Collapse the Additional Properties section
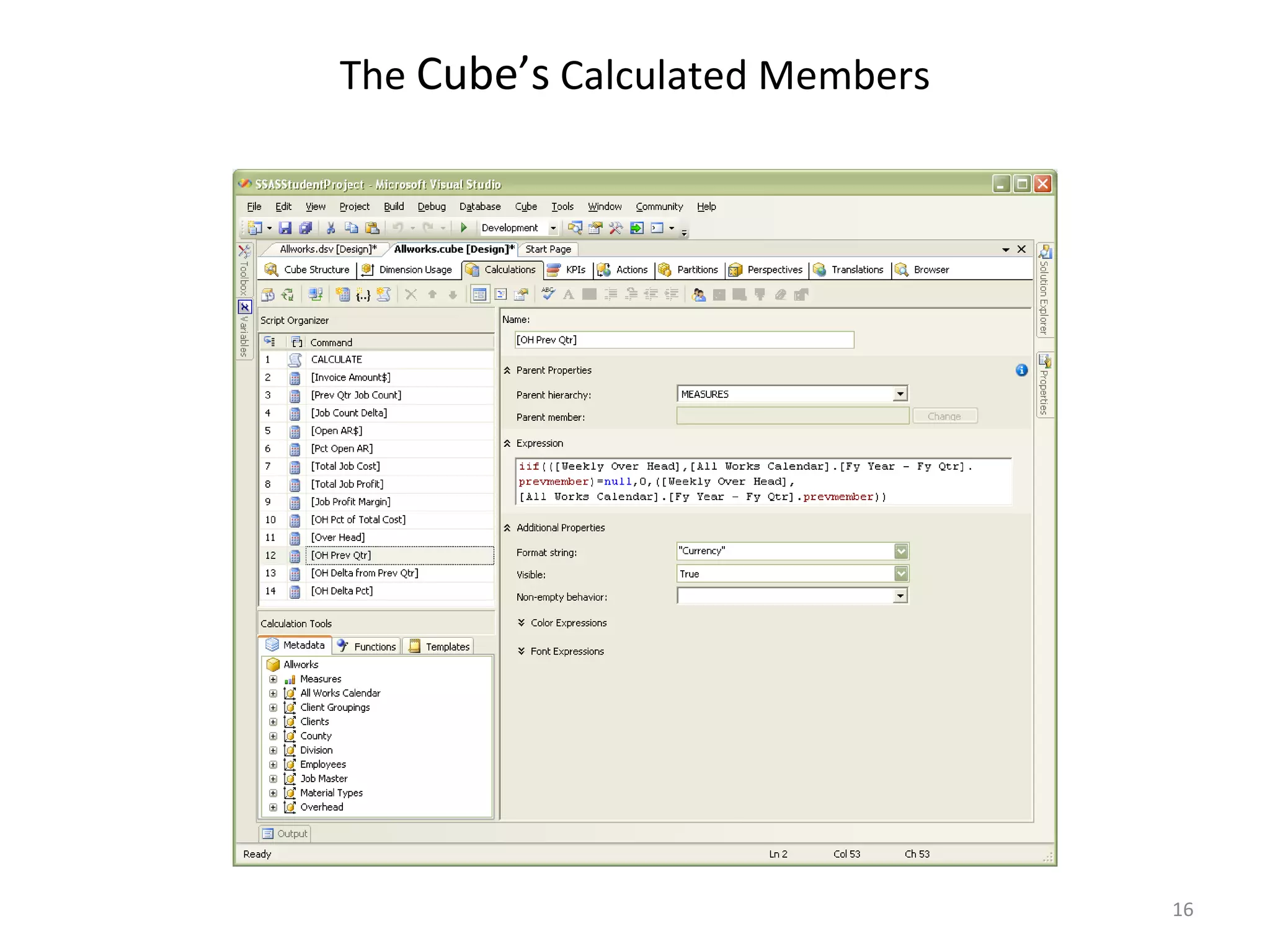 pos(507,528)
